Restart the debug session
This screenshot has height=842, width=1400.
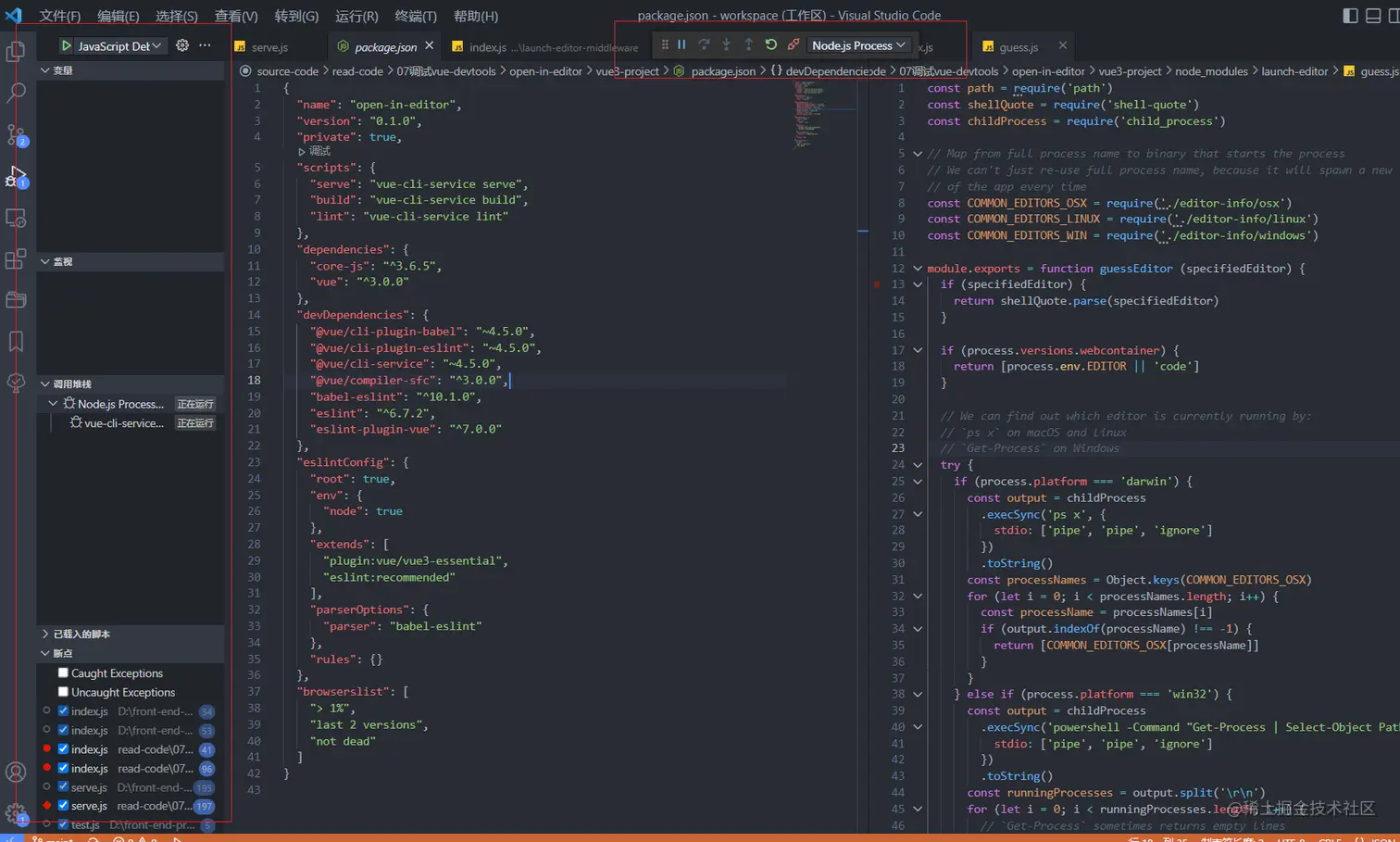(770, 44)
